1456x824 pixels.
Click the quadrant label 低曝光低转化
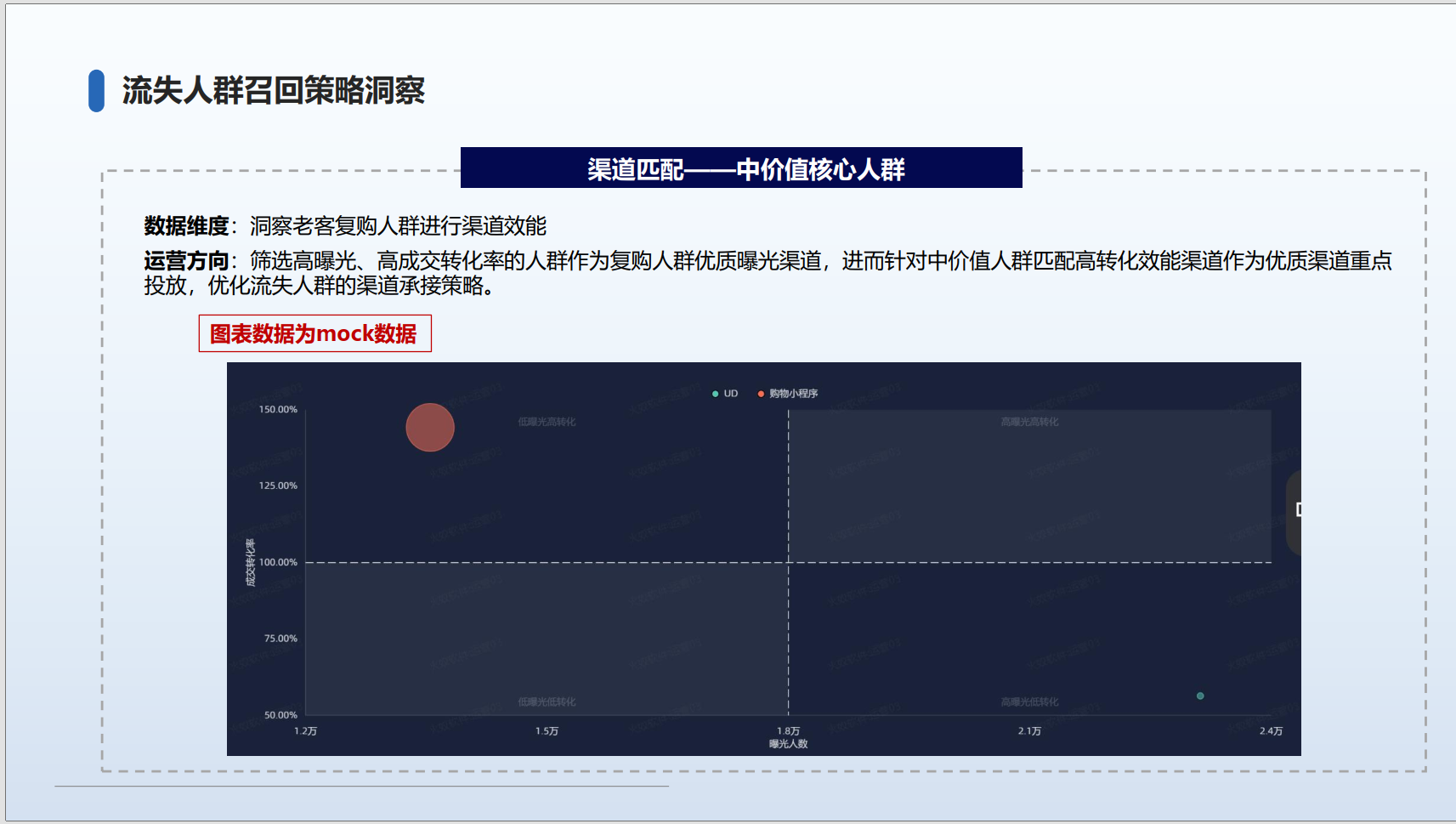coord(547,702)
